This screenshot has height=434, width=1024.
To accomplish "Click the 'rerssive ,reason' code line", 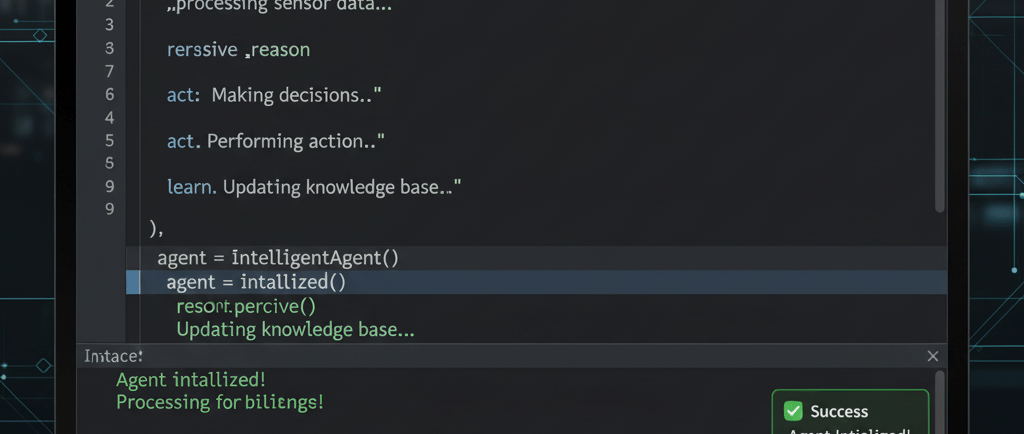I will [x=239, y=48].
